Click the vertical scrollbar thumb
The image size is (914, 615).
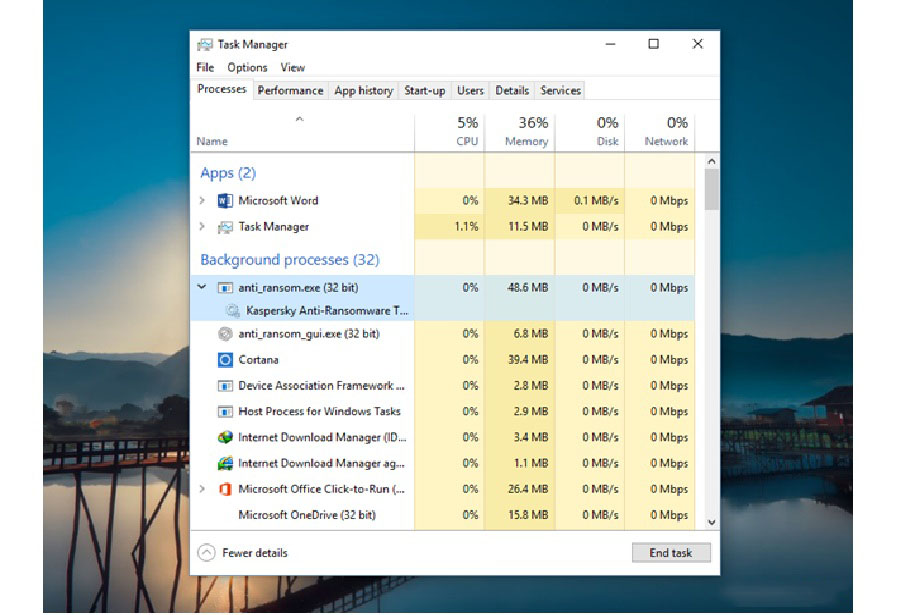coord(711,189)
